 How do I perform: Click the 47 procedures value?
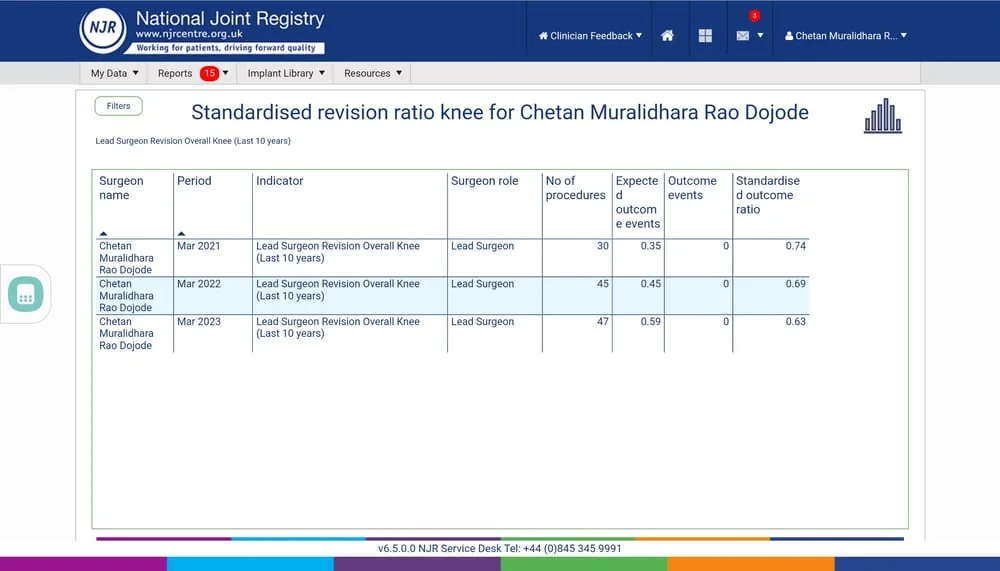click(x=603, y=322)
